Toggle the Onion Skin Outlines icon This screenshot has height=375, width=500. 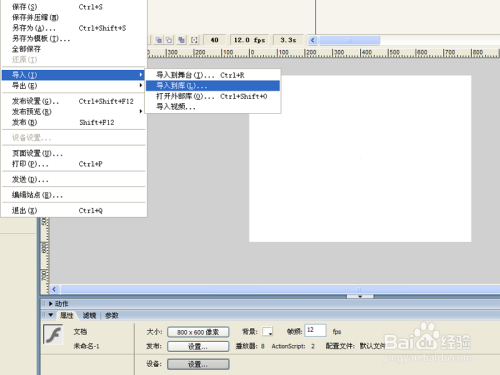point(169,40)
